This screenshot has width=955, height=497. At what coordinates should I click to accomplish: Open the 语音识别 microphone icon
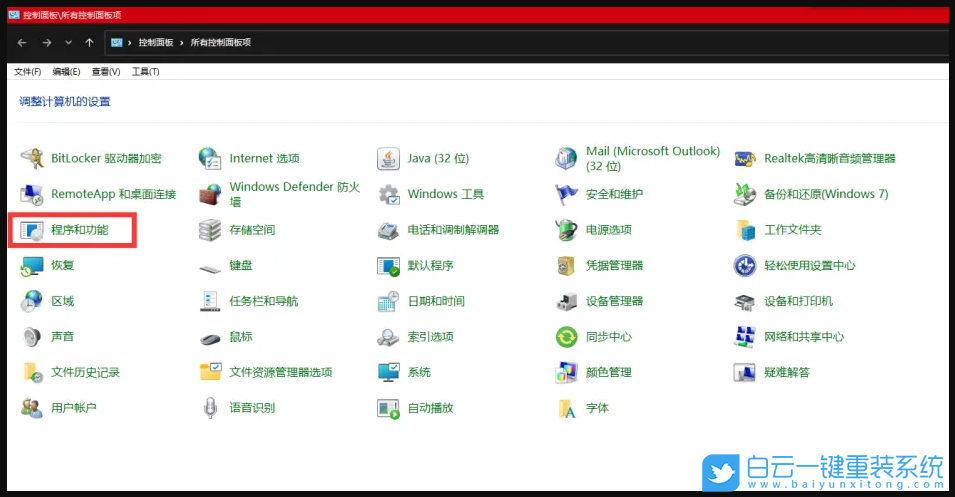click(210, 408)
